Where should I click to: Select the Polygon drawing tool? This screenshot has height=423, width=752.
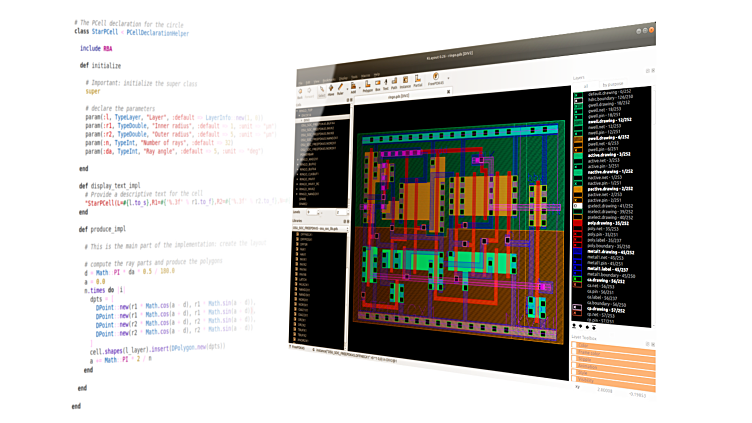[x=367, y=86]
